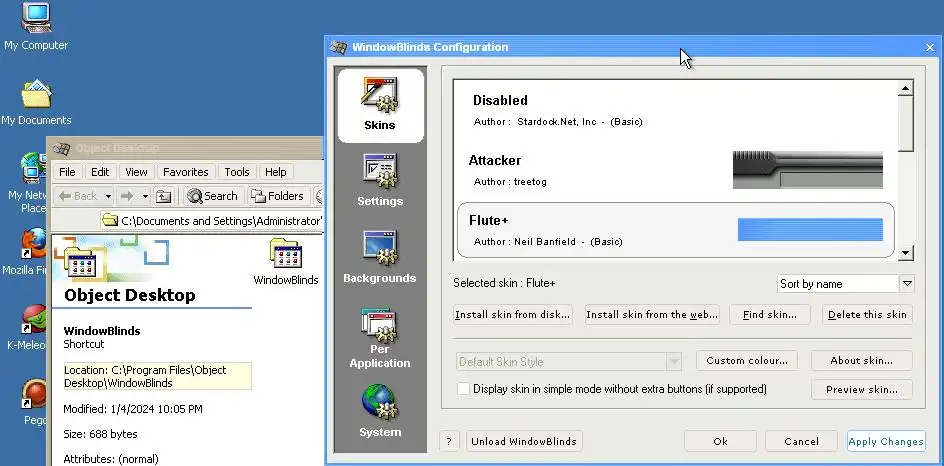The height and width of the screenshot is (466, 944).
Task: Click the My Documents desktop icon
Action: (36, 93)
